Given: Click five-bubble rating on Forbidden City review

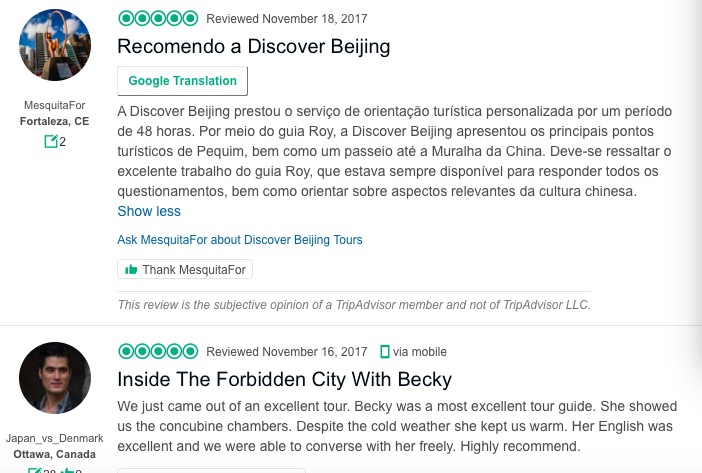Looking at the screenshot, I should coord(158,352).
